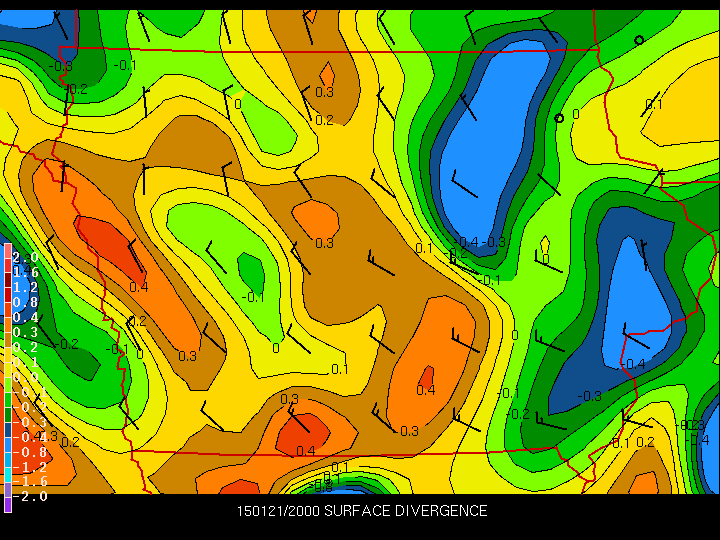
Task: Click the cyan legend swatch beside -1.6
Action: click(7, 481)
